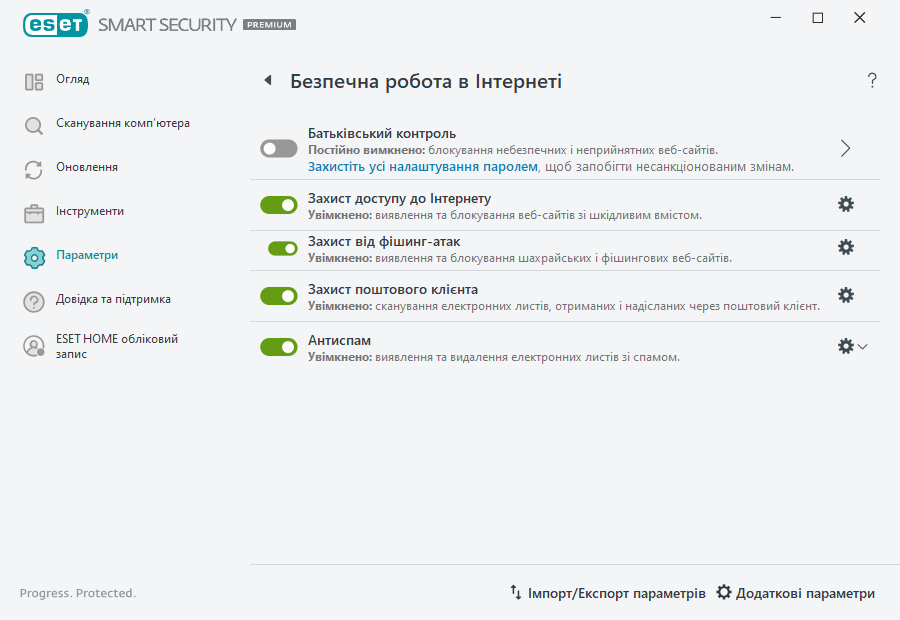Open help via the question mark
Screen dimensions: 900x620
point(871,79)
